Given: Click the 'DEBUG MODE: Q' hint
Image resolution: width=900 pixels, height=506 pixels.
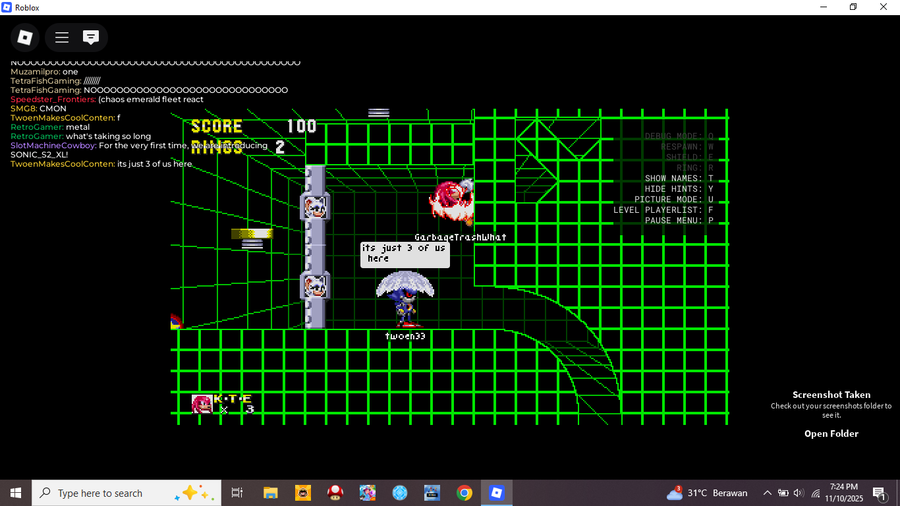Looking at the screenshot, I should pos(679,136).
